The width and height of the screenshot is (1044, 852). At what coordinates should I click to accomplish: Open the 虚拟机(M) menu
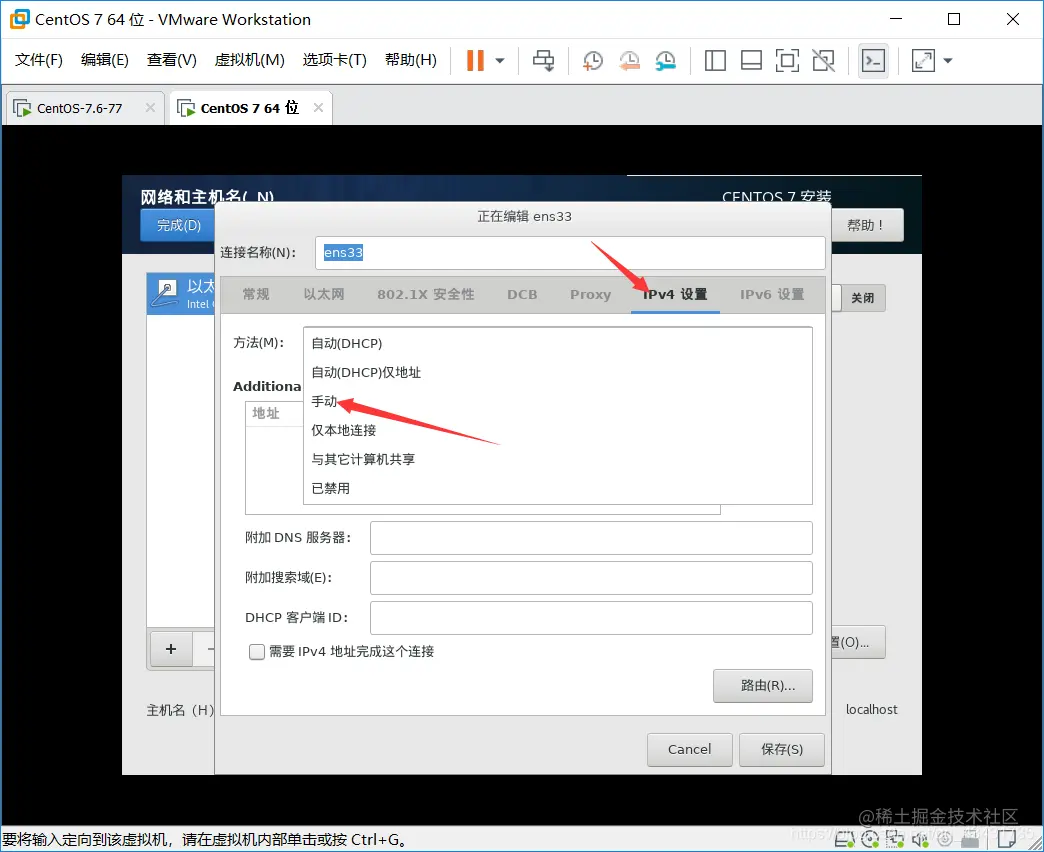(x=249, y=60)
